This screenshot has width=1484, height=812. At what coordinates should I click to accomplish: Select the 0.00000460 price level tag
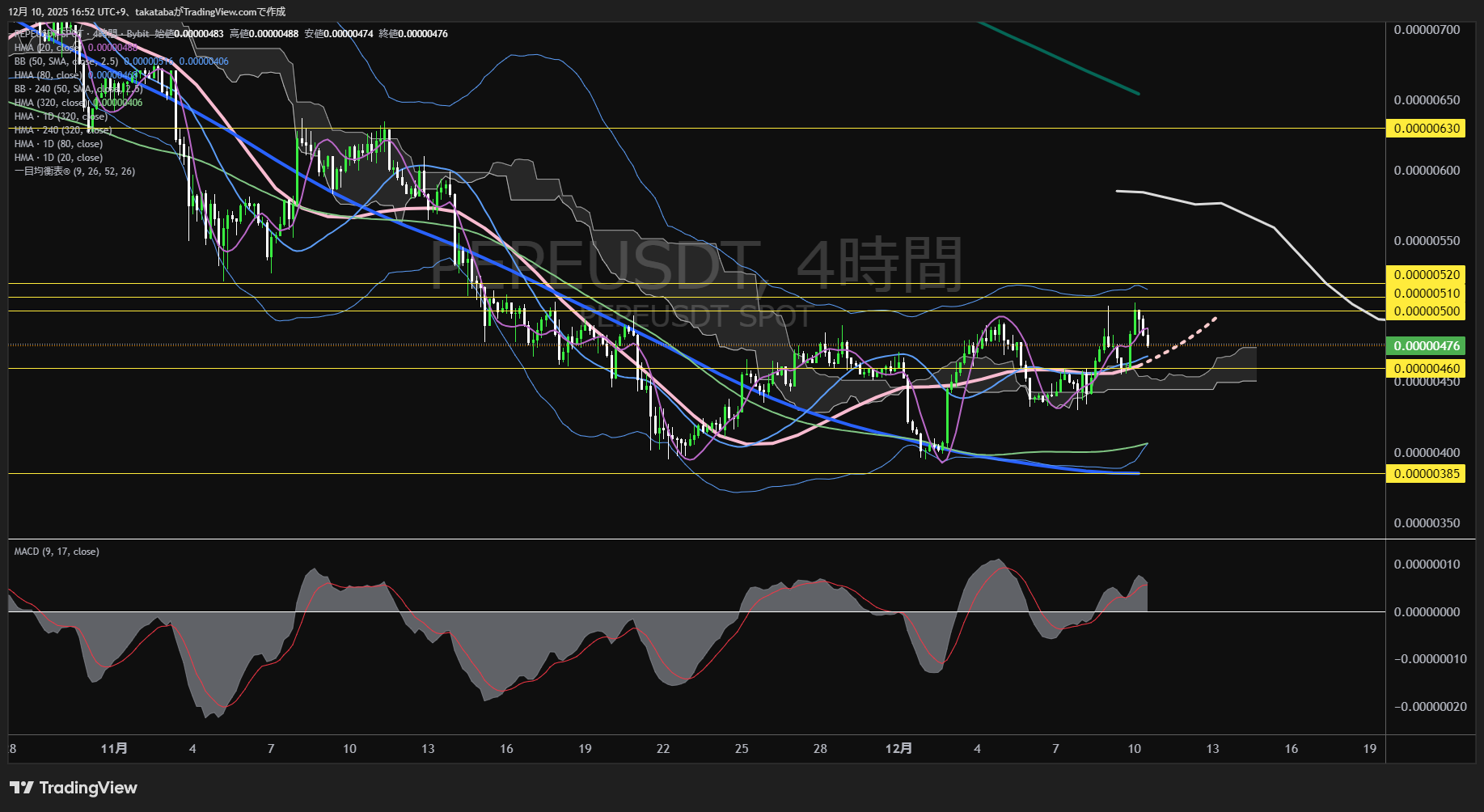(x=1427, y=369)
